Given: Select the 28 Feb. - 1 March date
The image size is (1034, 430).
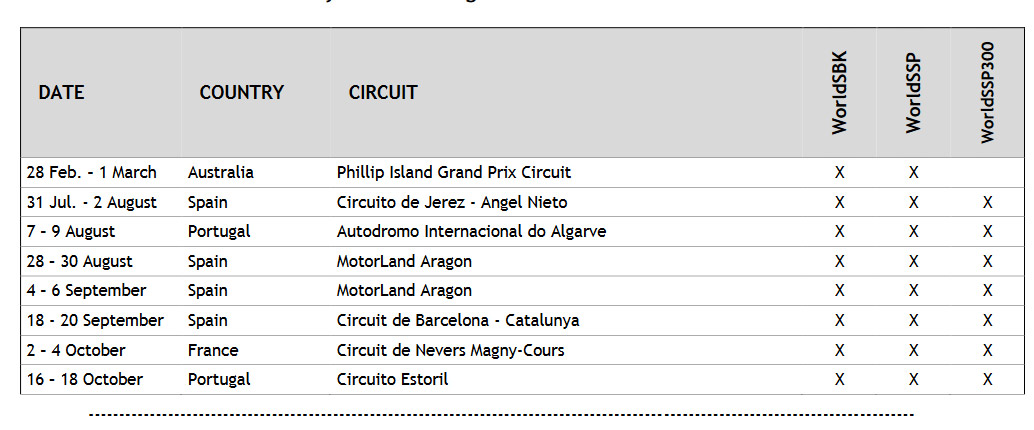Looking at the screenshot, I should (92, 173).
